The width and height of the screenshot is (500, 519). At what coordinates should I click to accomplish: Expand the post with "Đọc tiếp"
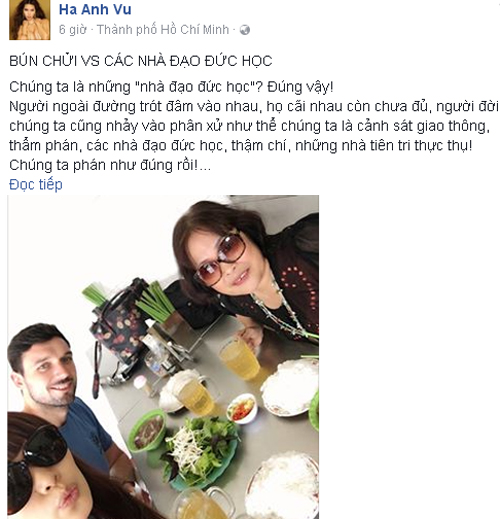(x=36, y=184)
